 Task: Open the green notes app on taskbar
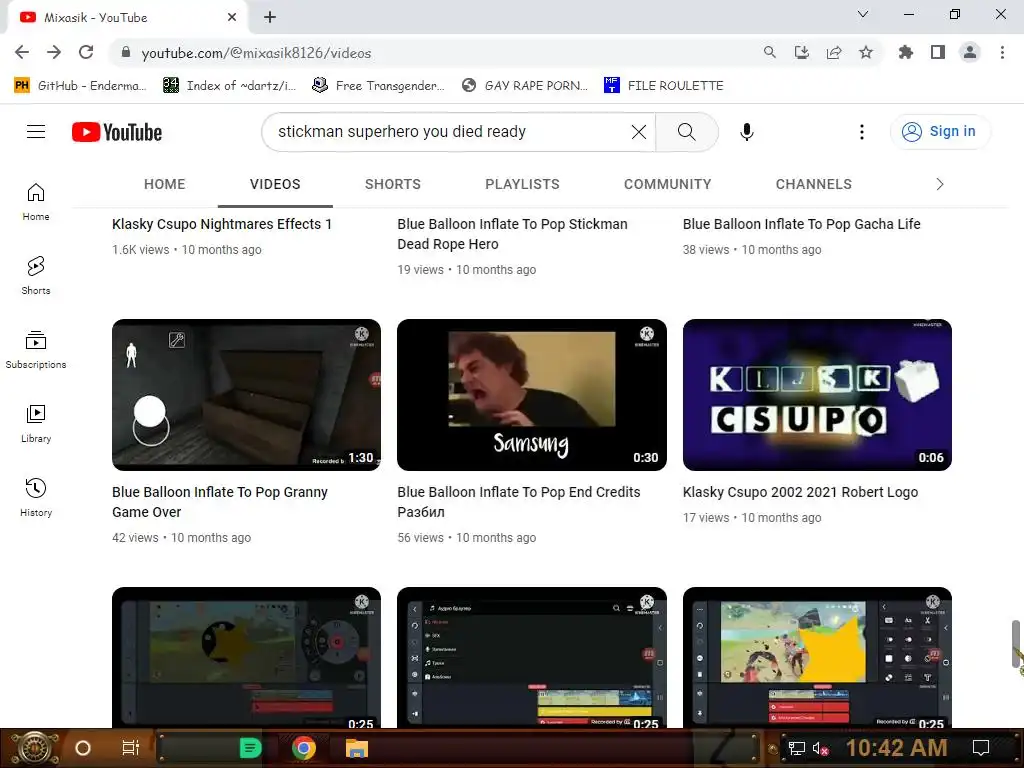pos(250,748)
